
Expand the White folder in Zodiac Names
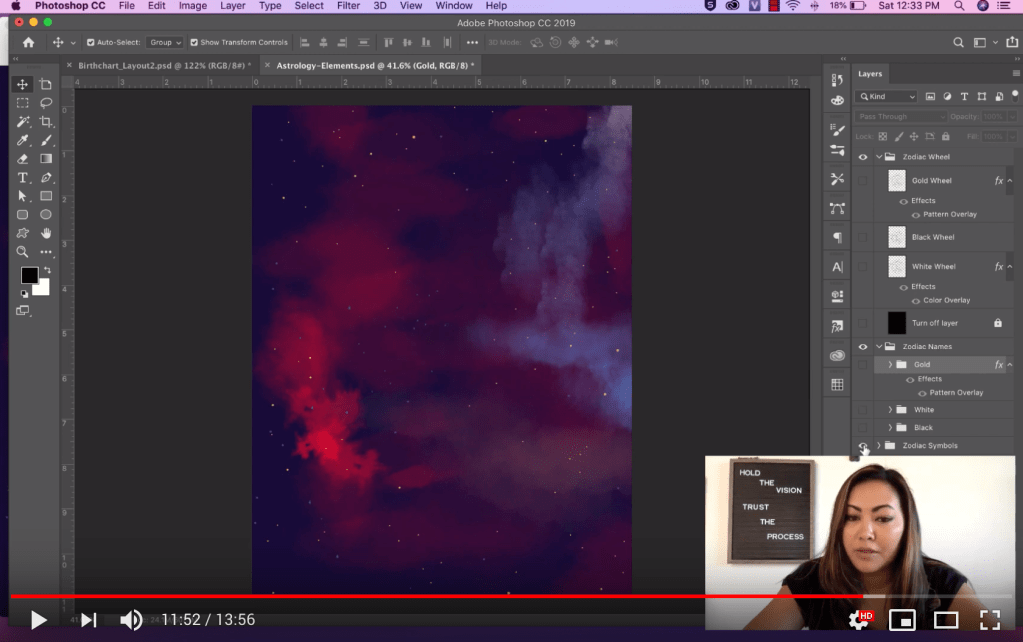890,410
